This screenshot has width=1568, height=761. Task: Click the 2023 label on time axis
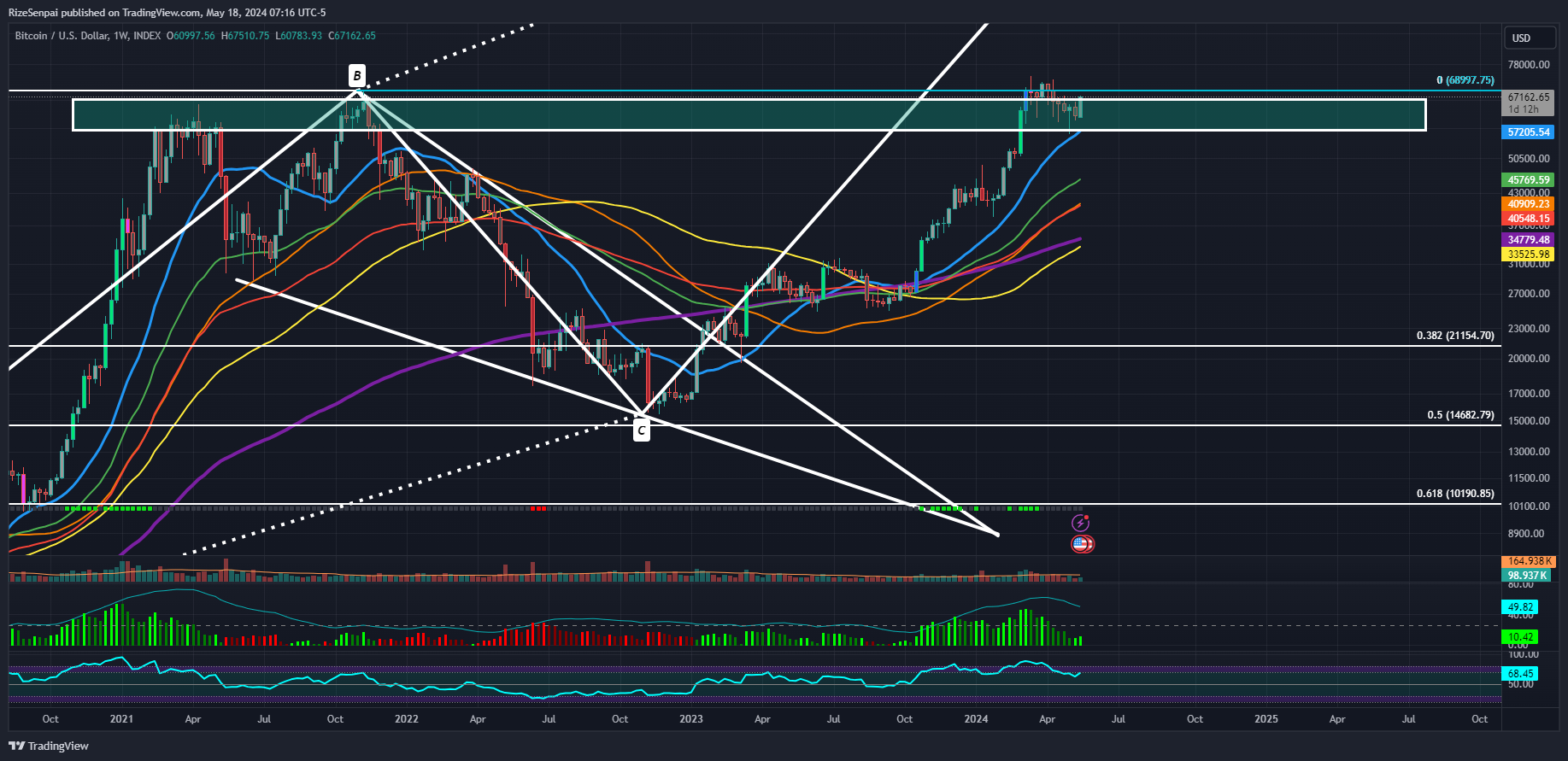point(691,719)
